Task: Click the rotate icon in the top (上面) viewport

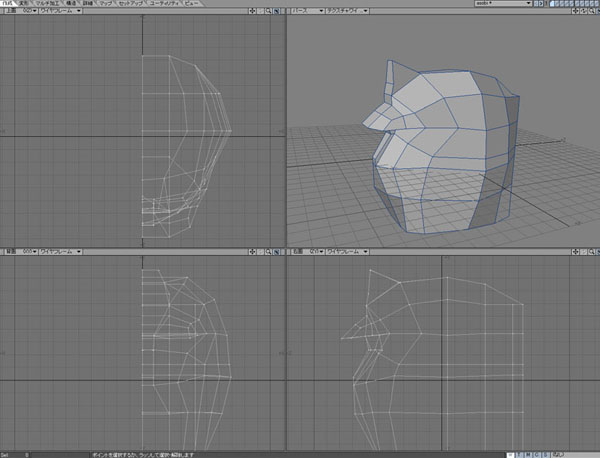Action: point(260,12)
